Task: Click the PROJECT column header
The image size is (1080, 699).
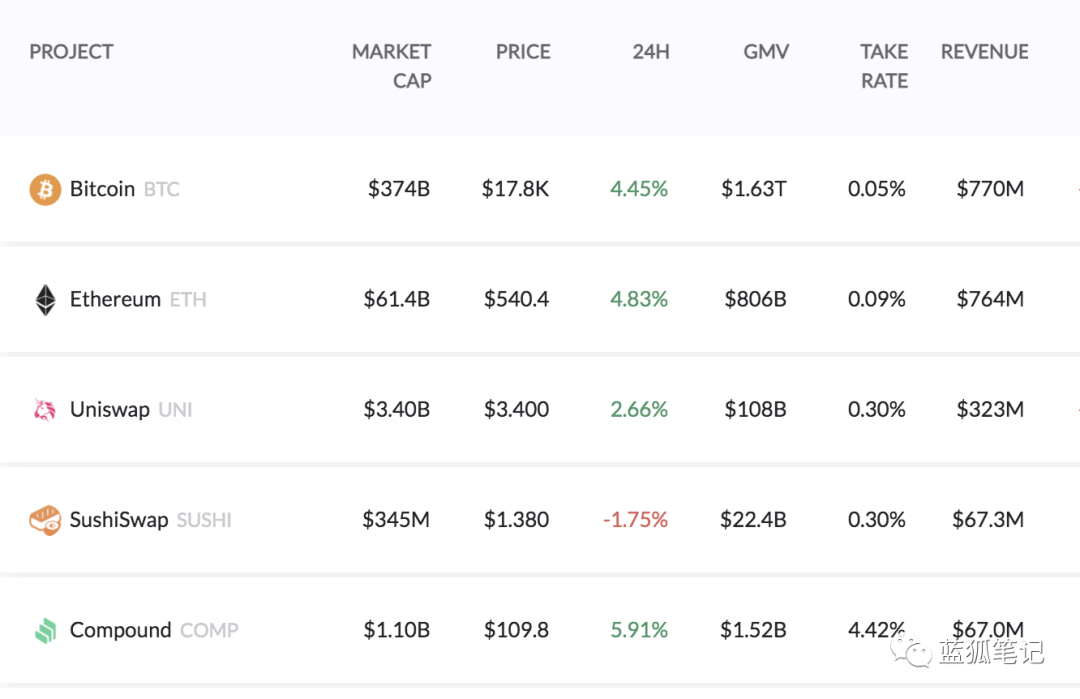Action: pos(71,52)
